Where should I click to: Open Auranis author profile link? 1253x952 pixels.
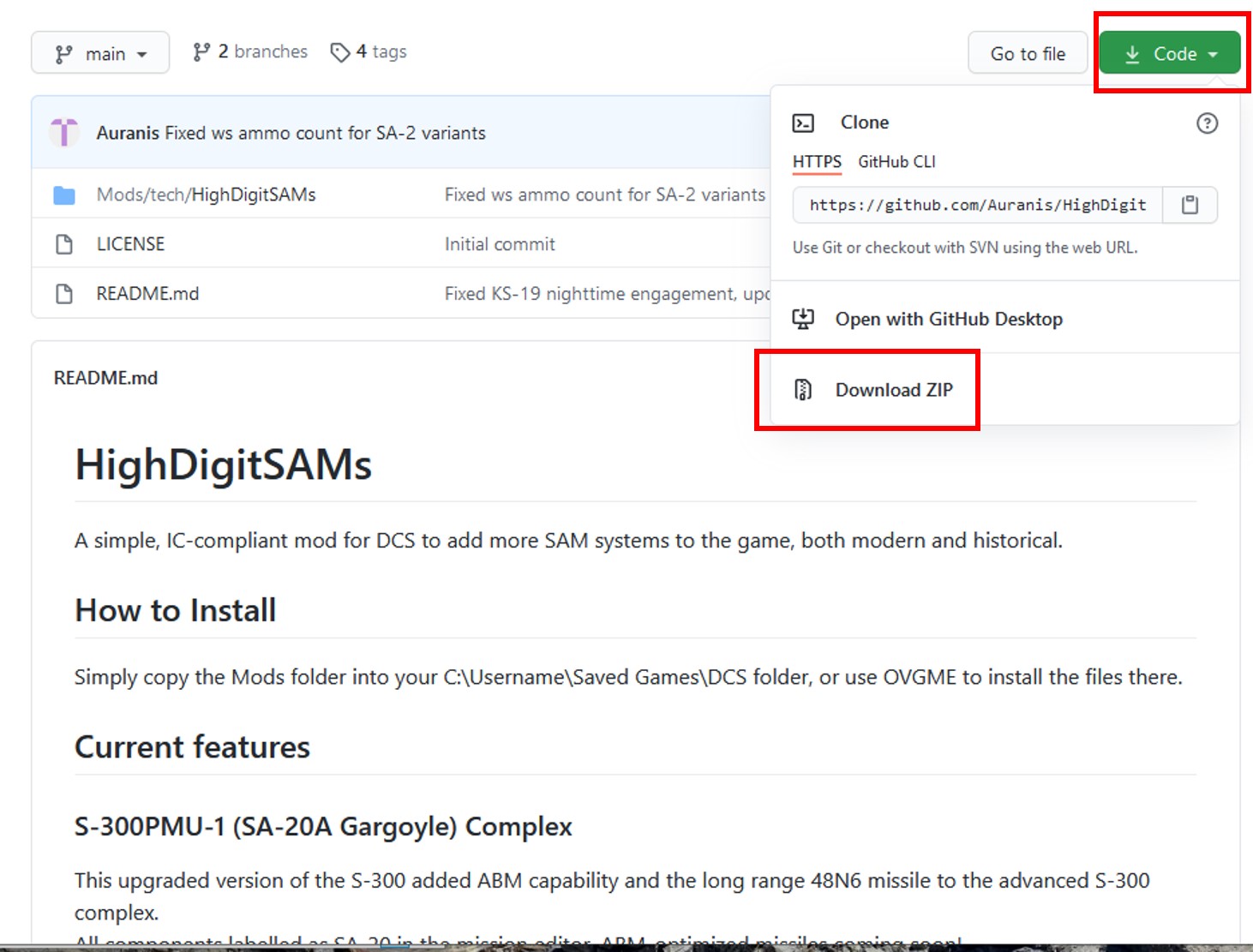(x=128, y=133)
